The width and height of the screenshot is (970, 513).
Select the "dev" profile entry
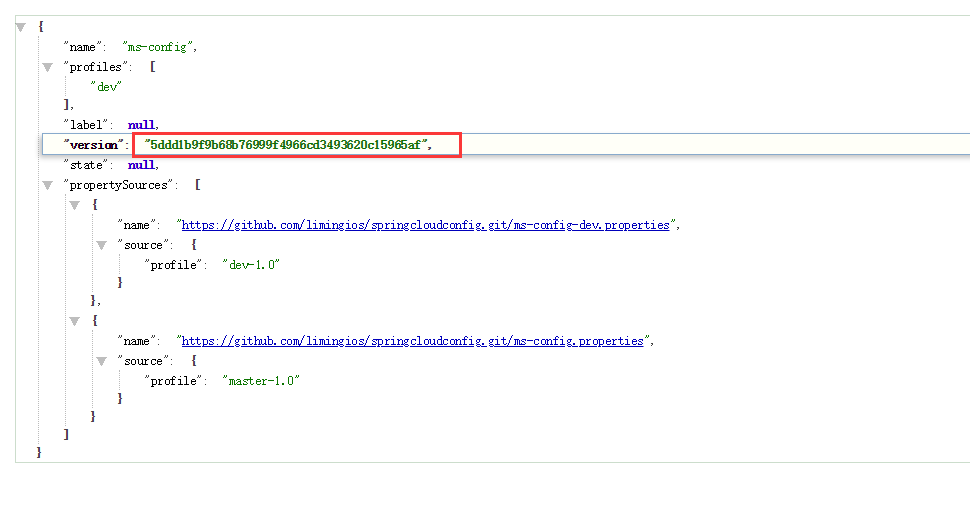106,87
